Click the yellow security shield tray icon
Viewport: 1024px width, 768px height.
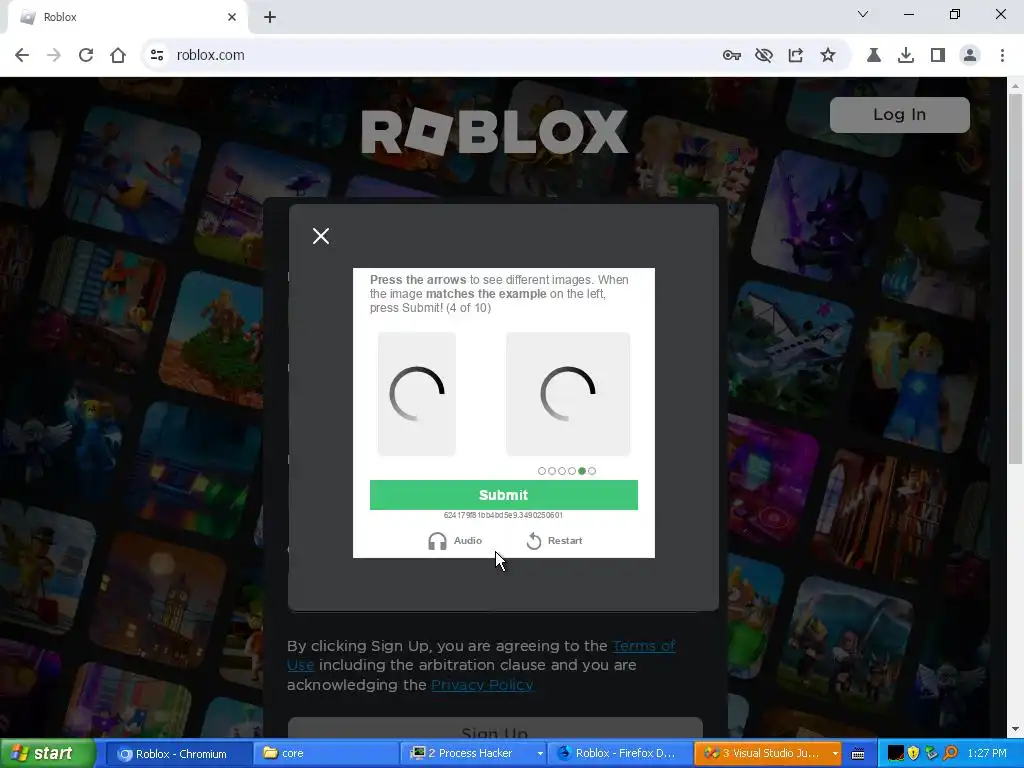point(913,754)
